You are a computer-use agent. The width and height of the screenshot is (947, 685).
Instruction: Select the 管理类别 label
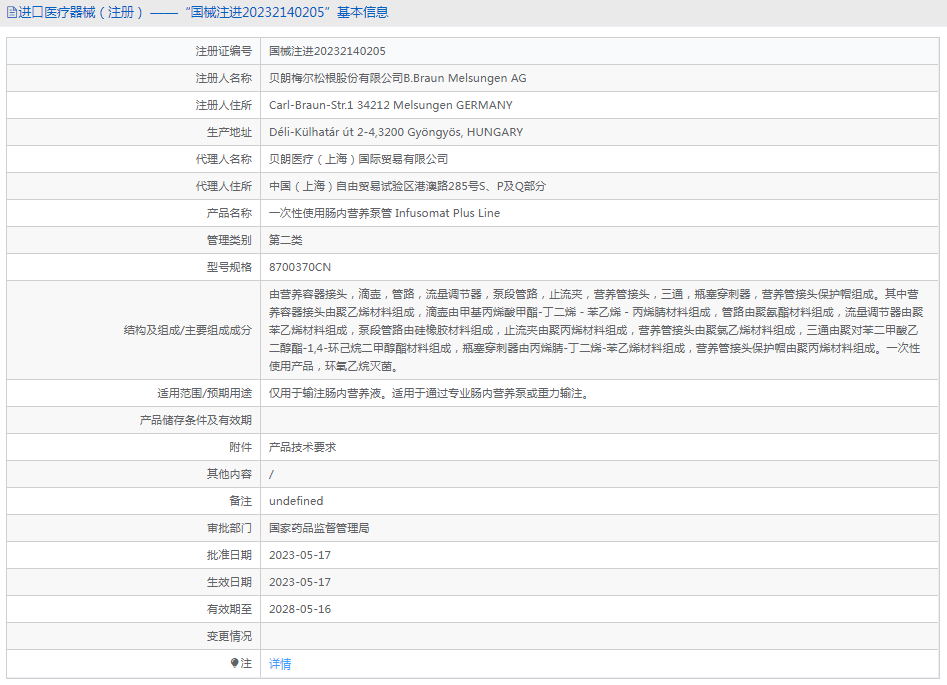tap(229, 240)
